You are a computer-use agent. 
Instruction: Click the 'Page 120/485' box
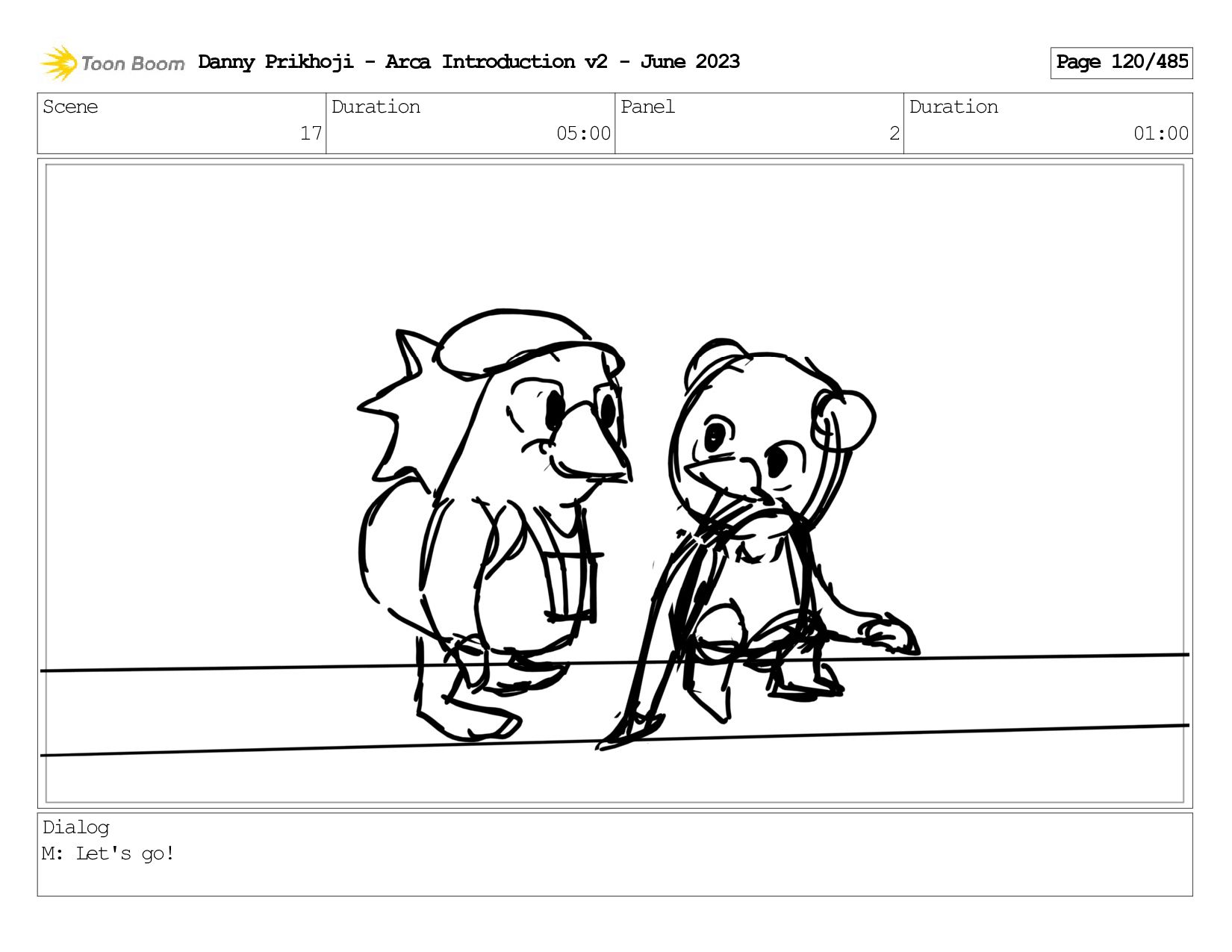[1121, 63]
